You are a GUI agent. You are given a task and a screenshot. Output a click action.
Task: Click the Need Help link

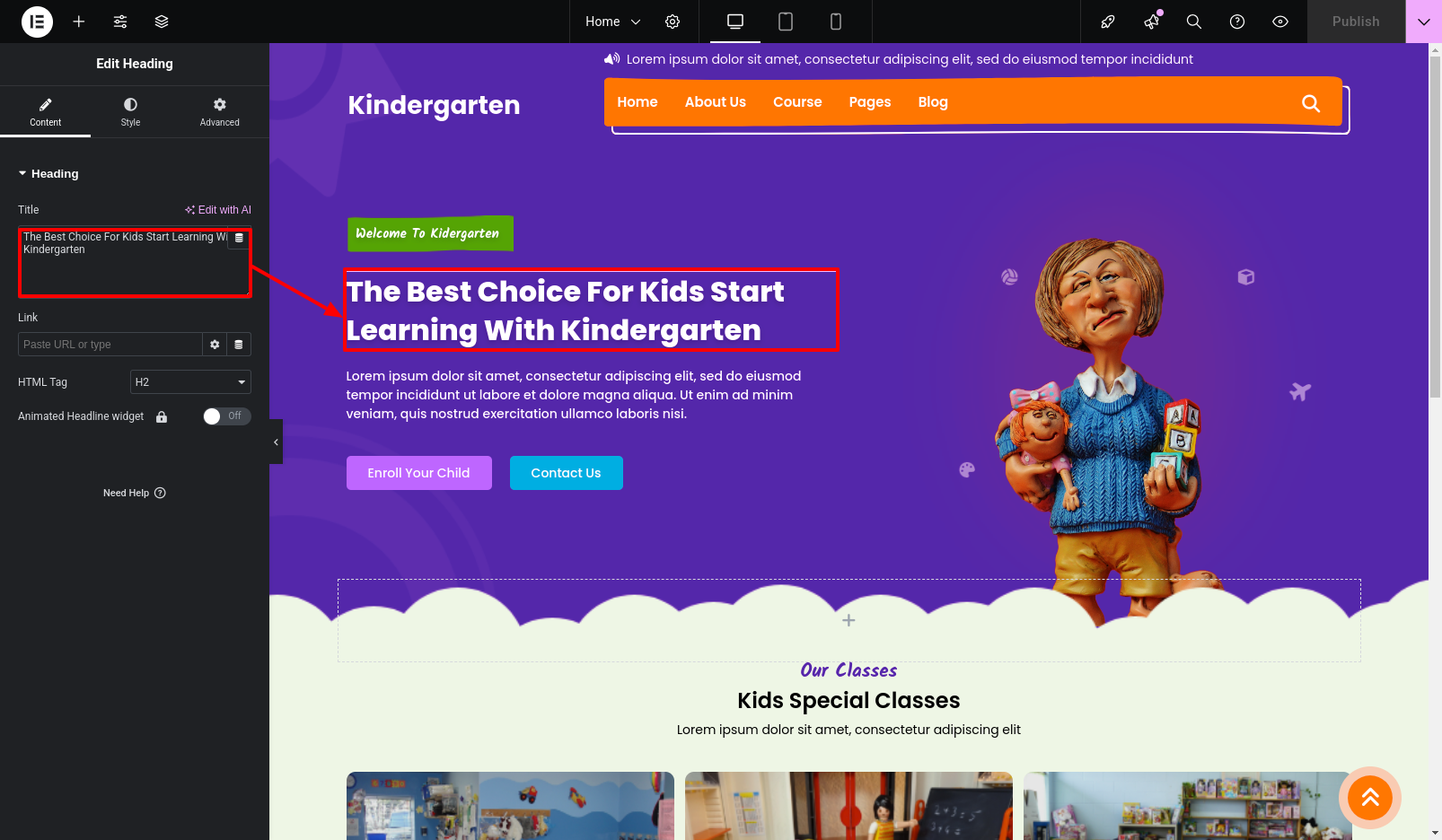click(135, 493)
